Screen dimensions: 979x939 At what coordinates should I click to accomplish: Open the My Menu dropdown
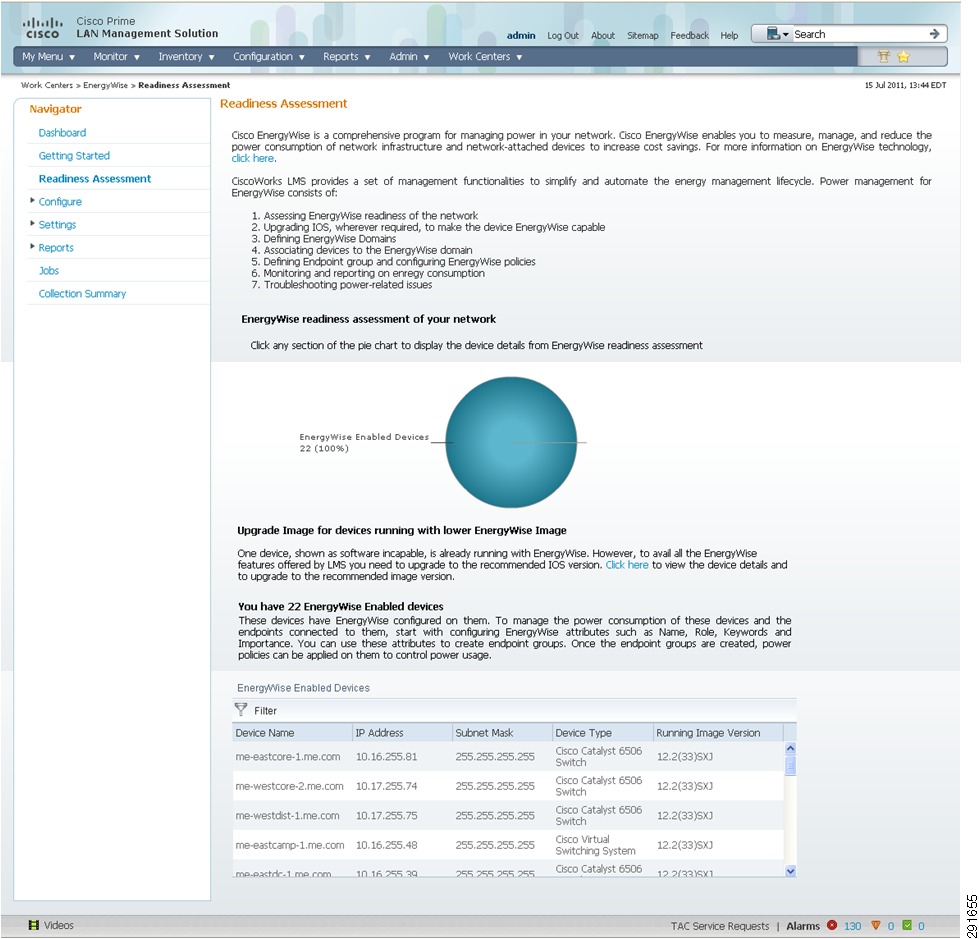tap(49, 57)
